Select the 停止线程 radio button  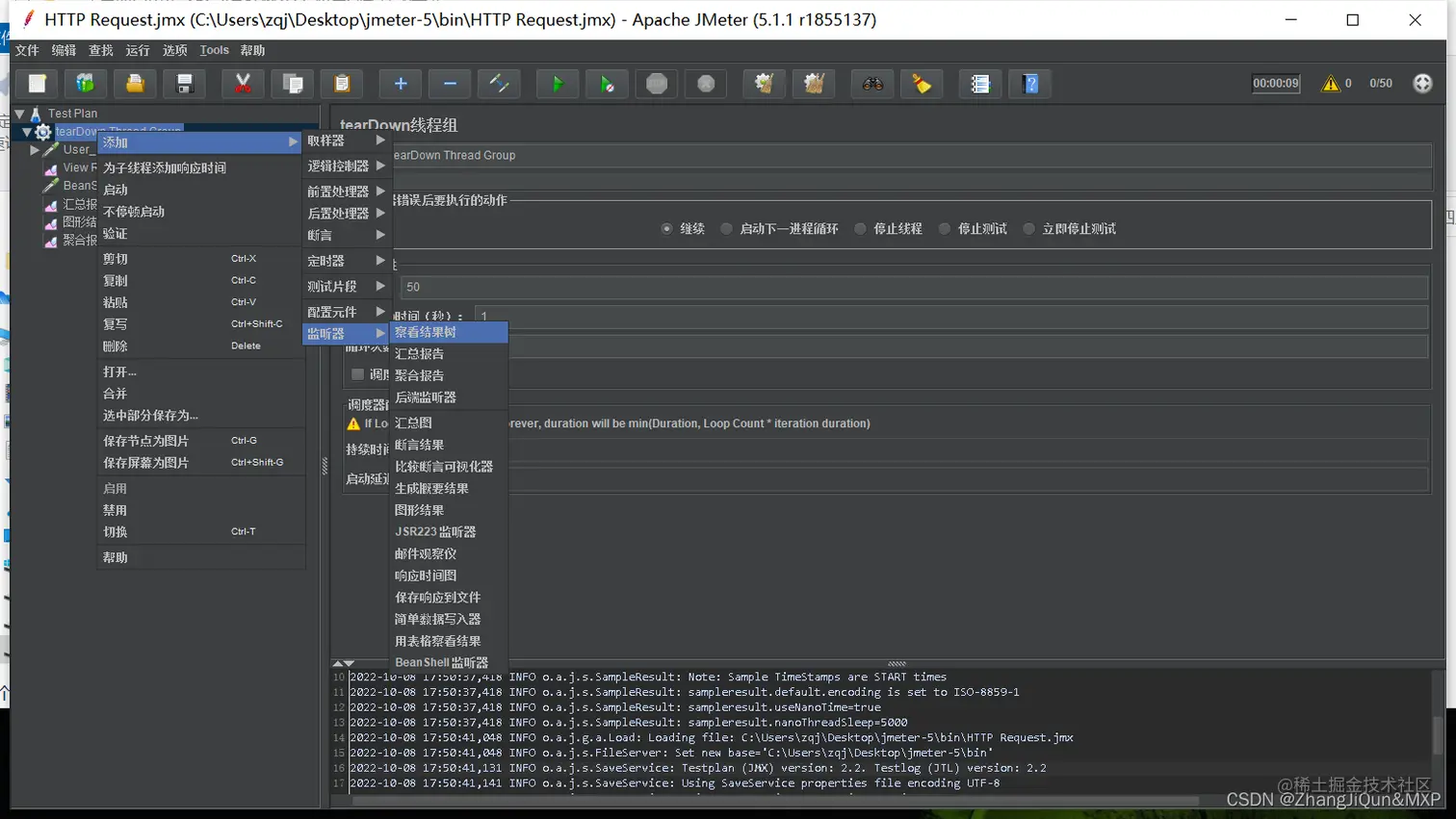pos(860,229)
